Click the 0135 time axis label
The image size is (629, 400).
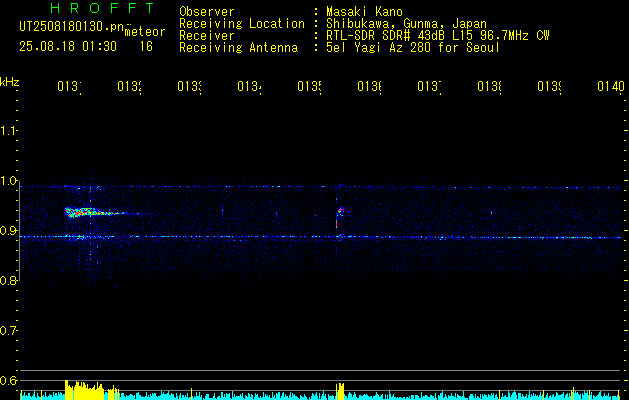(x=309, y=86)
